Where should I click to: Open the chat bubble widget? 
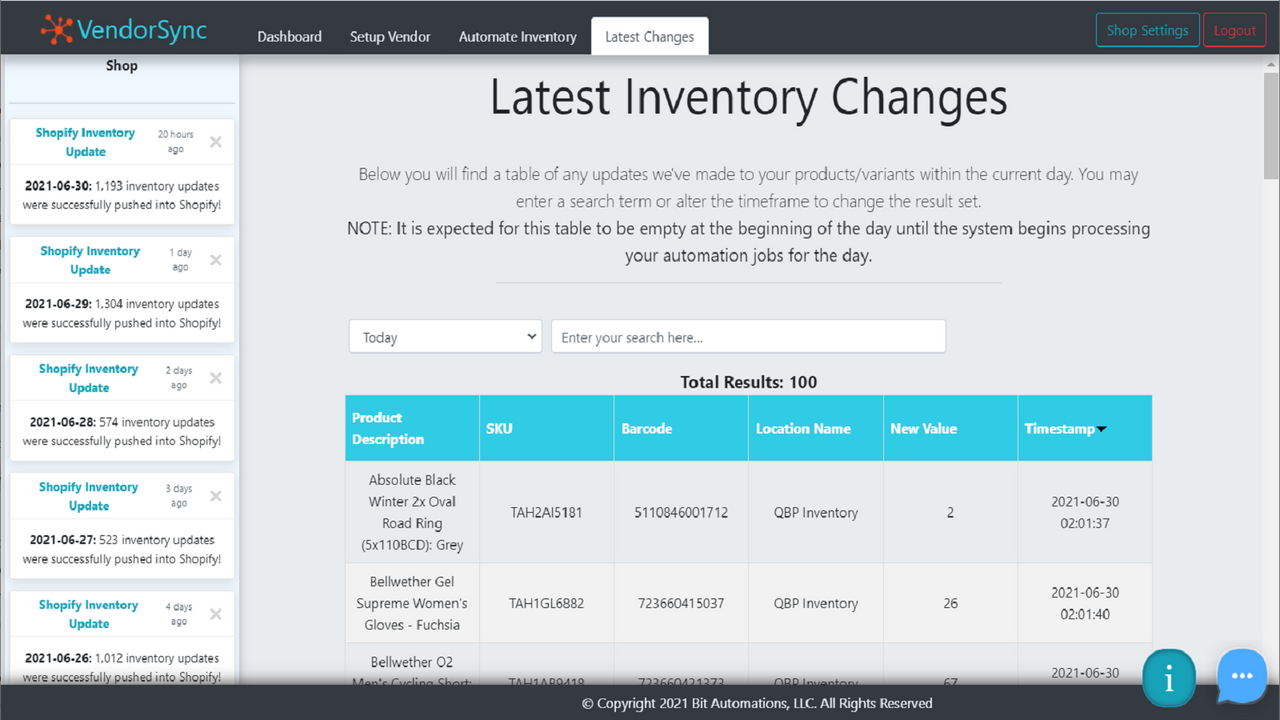[x=1243, y=676]
